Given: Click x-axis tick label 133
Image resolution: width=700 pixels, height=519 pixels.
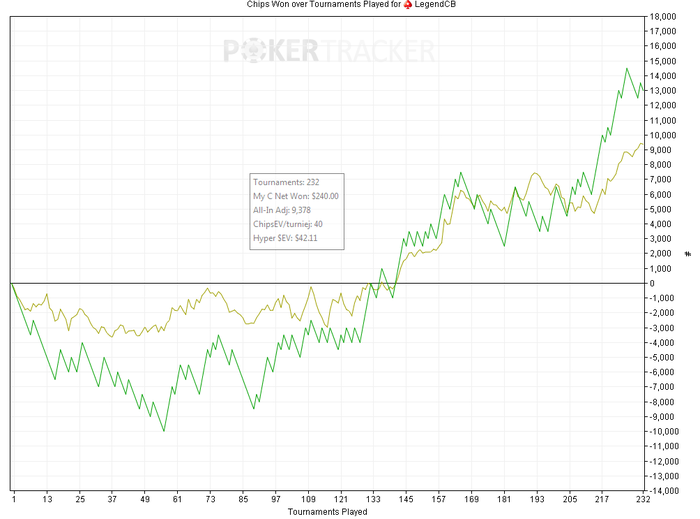Looking at the screenshot, I should 373,499.
